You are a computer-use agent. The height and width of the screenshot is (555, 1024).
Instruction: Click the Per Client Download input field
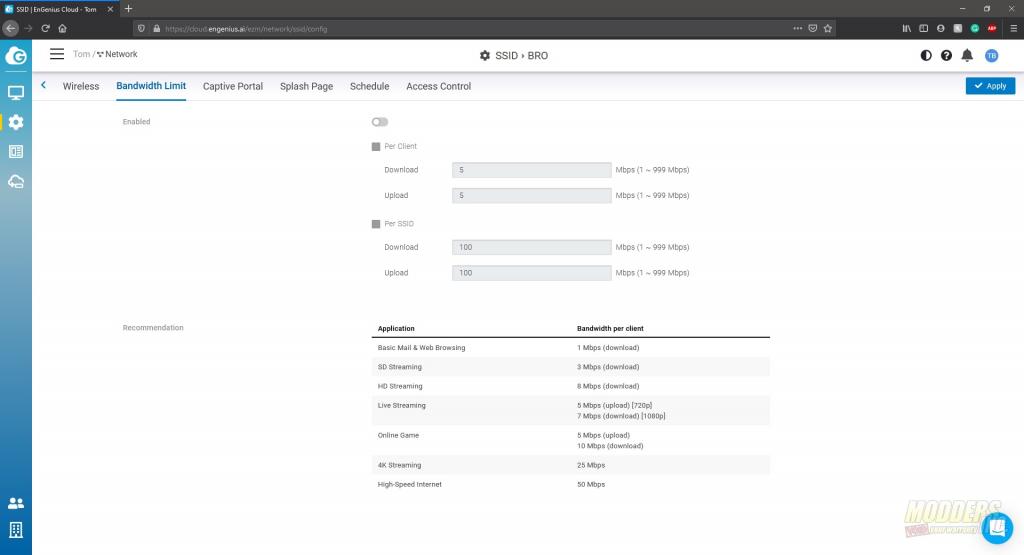click(x=531, y=170)
